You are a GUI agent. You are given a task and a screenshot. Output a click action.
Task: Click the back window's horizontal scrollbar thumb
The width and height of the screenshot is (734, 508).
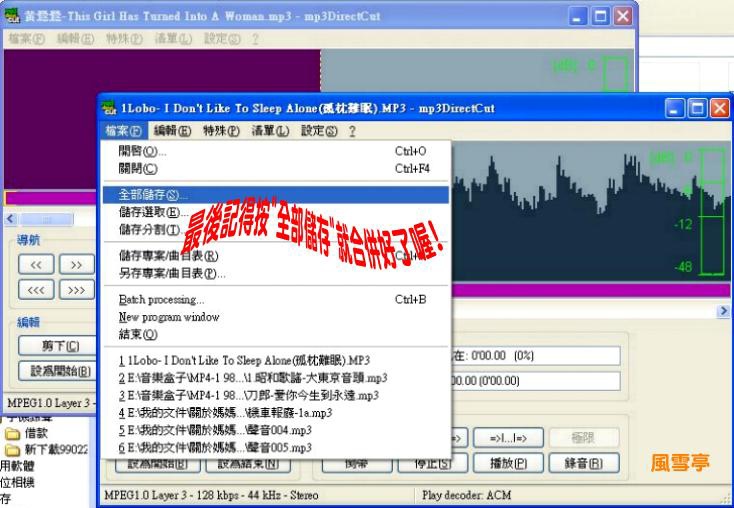[x=46, y=219]
